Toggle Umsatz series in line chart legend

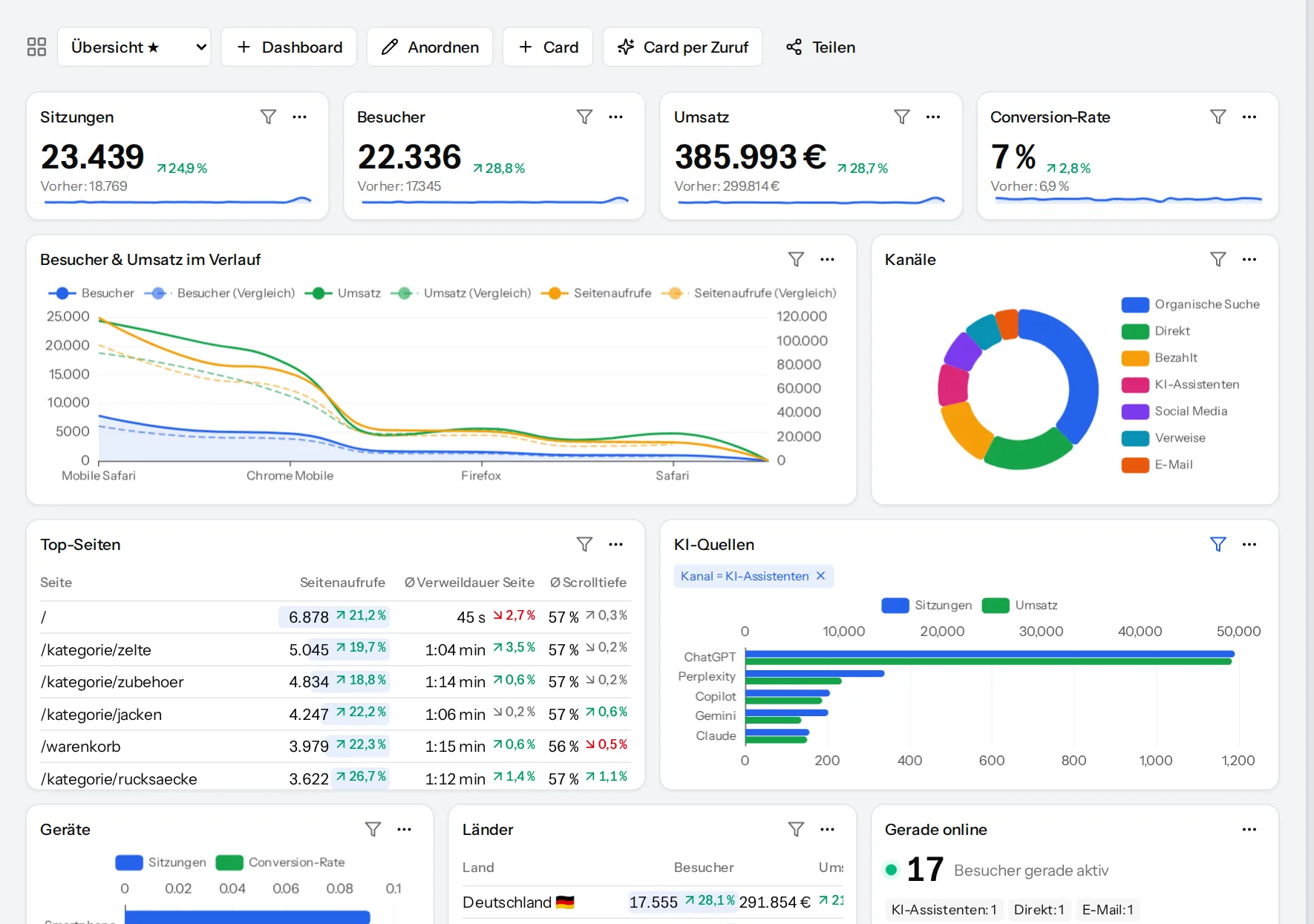pos(342,293)
